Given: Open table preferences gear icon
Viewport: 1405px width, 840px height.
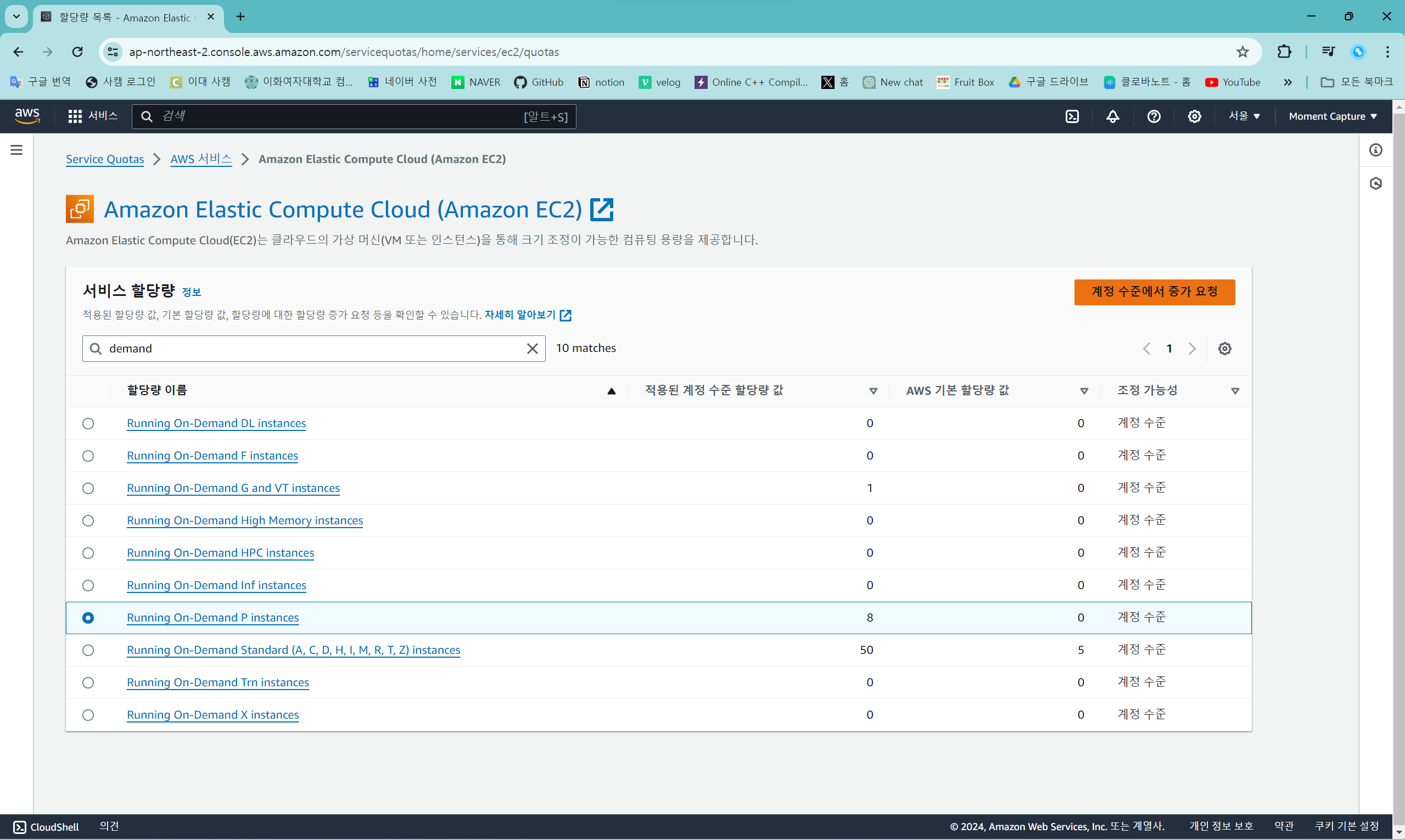Looking at the screenshot, I should click(1224, 349).
